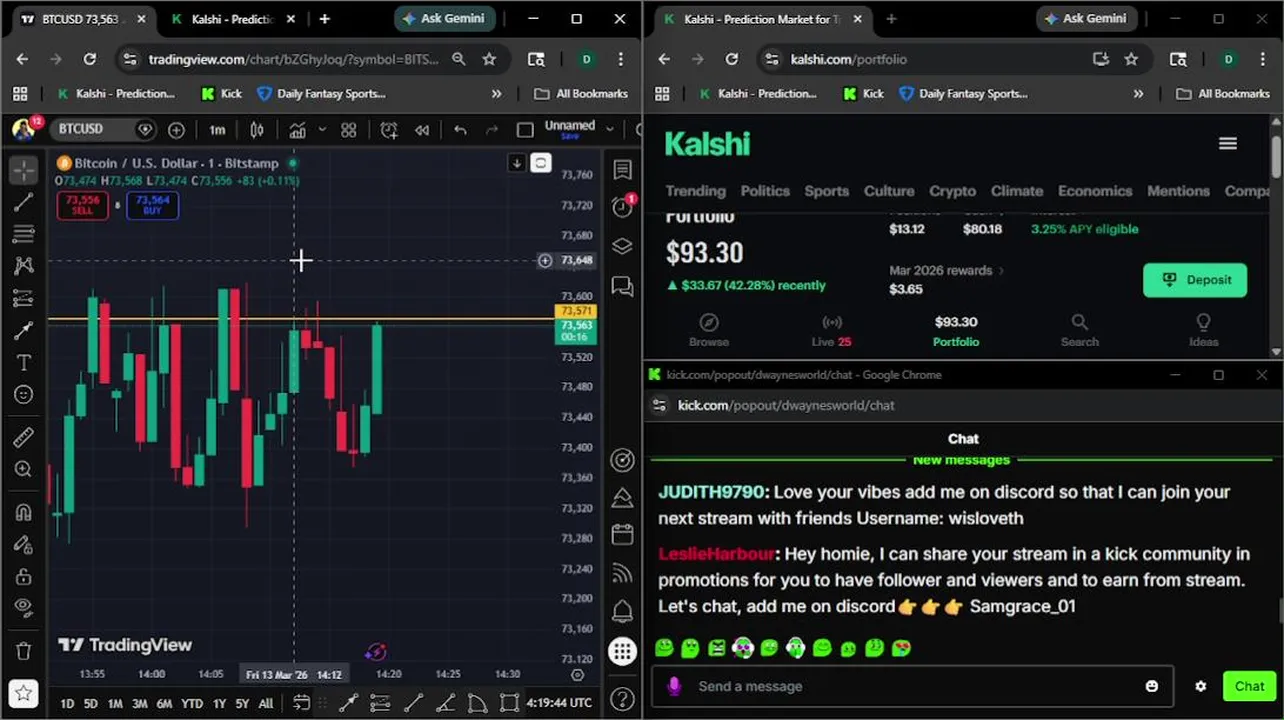Open the notifications bell icon in TradingView
Viewport: 1284px width, 720px height.
click(622, 612)
